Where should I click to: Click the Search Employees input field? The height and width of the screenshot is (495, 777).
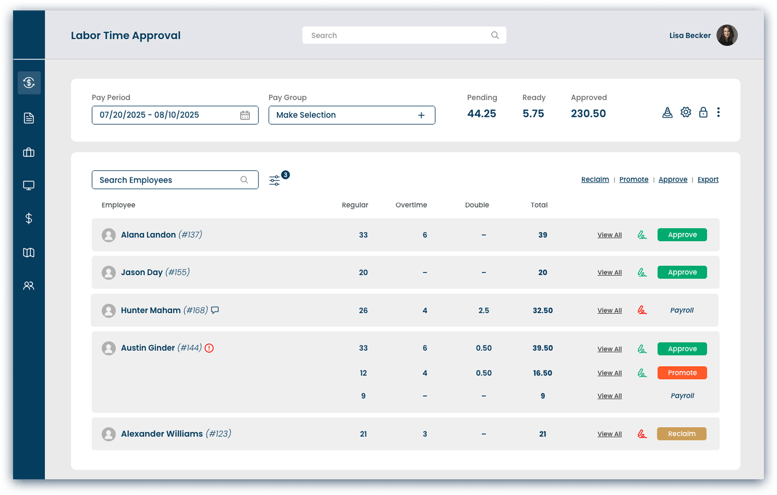(x=167, y=180)
